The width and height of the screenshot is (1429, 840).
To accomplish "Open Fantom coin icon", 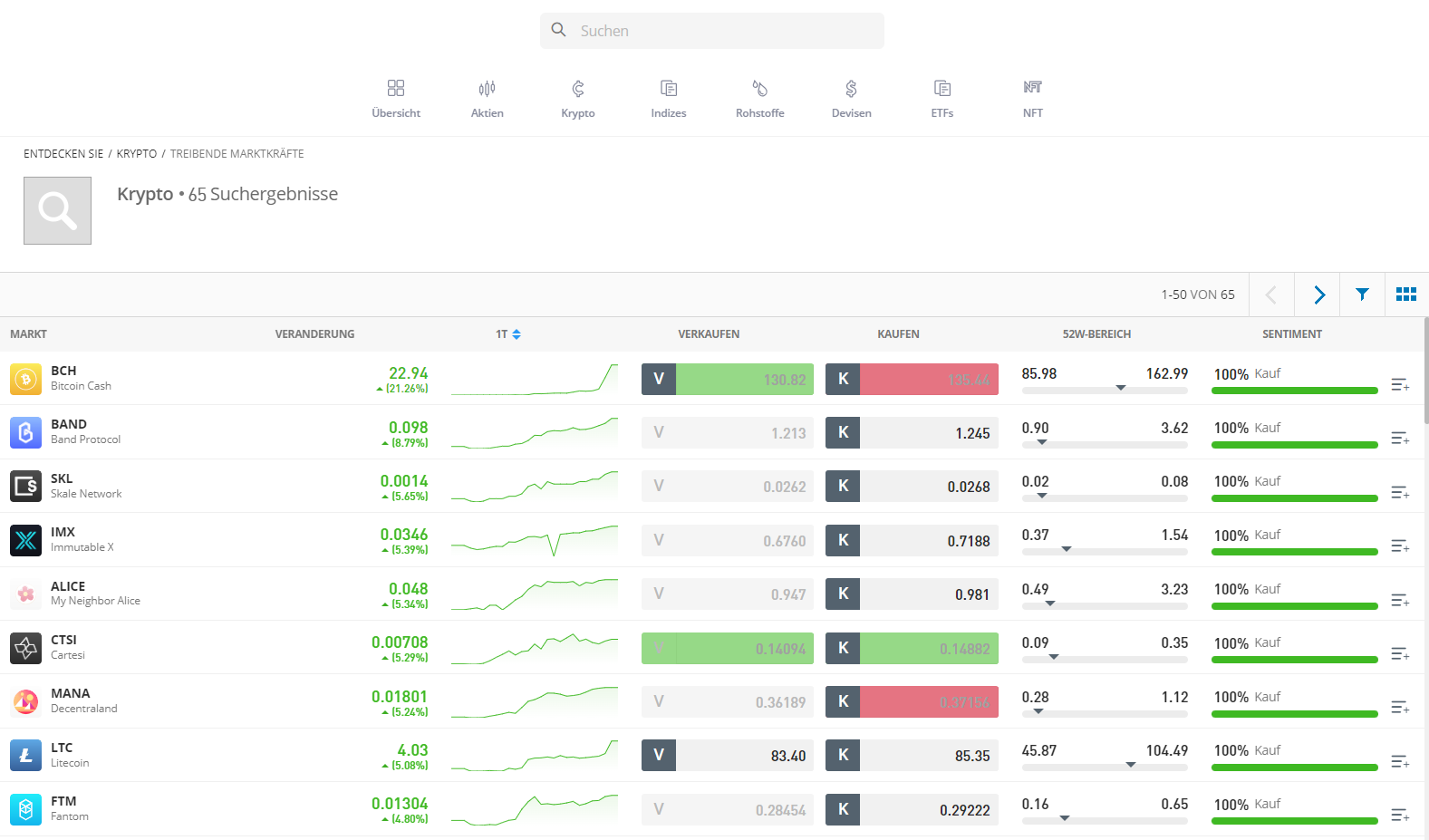I will click(x=26, y=809).
